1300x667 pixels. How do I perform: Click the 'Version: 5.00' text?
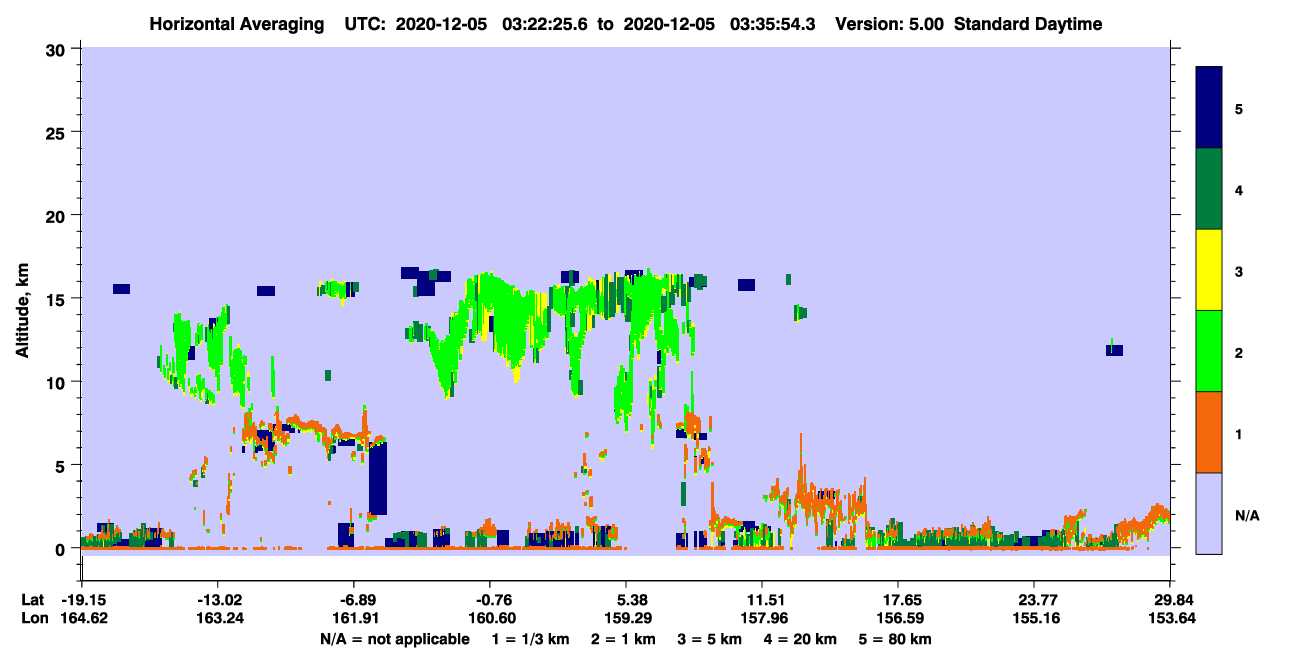click(x=887, y=24)
